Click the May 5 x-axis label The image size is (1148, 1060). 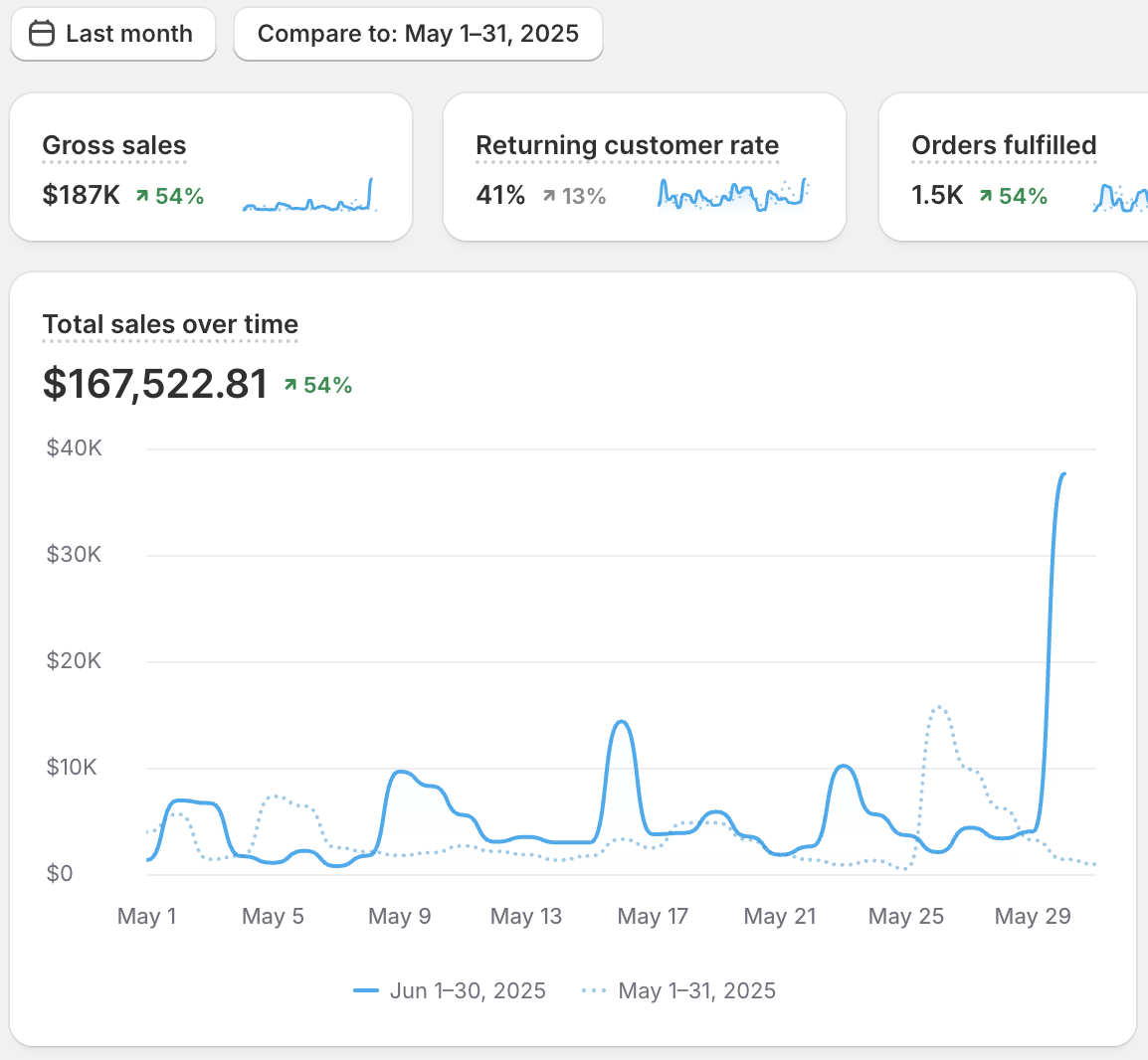pyautogui.click(x=274, y=916)
